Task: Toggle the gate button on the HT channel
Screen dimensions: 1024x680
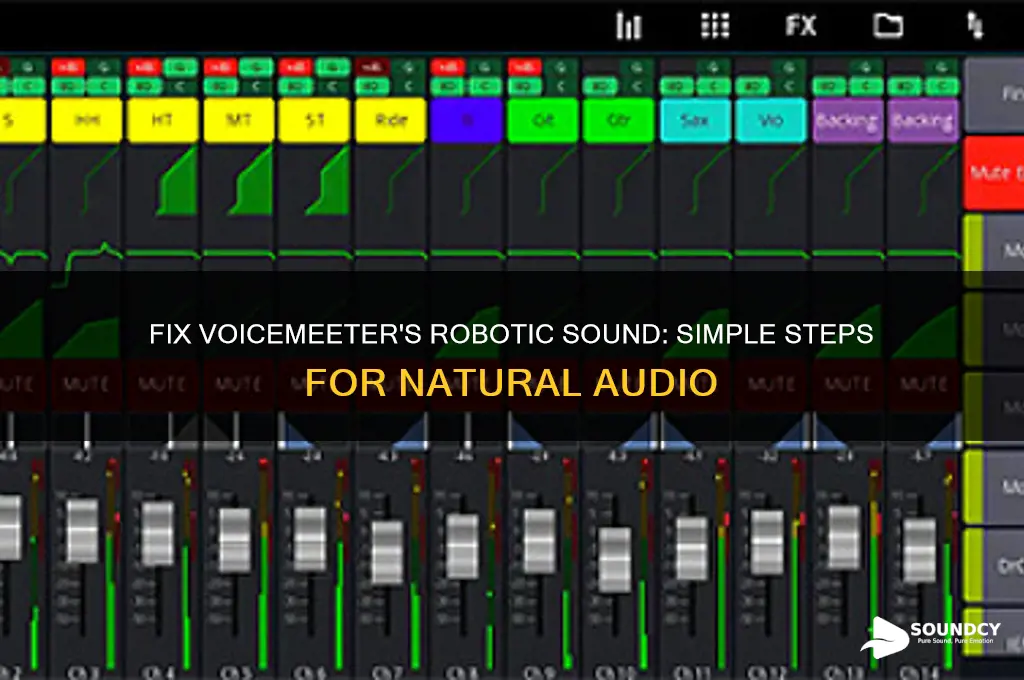Action: [180, 67]
